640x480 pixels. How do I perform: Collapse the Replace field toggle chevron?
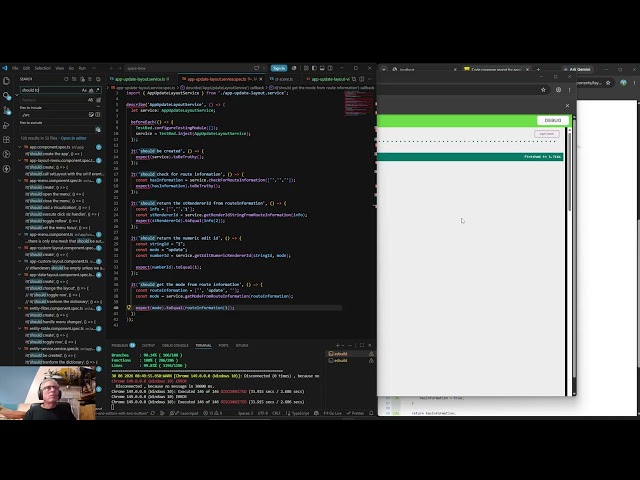coord(17,95)
